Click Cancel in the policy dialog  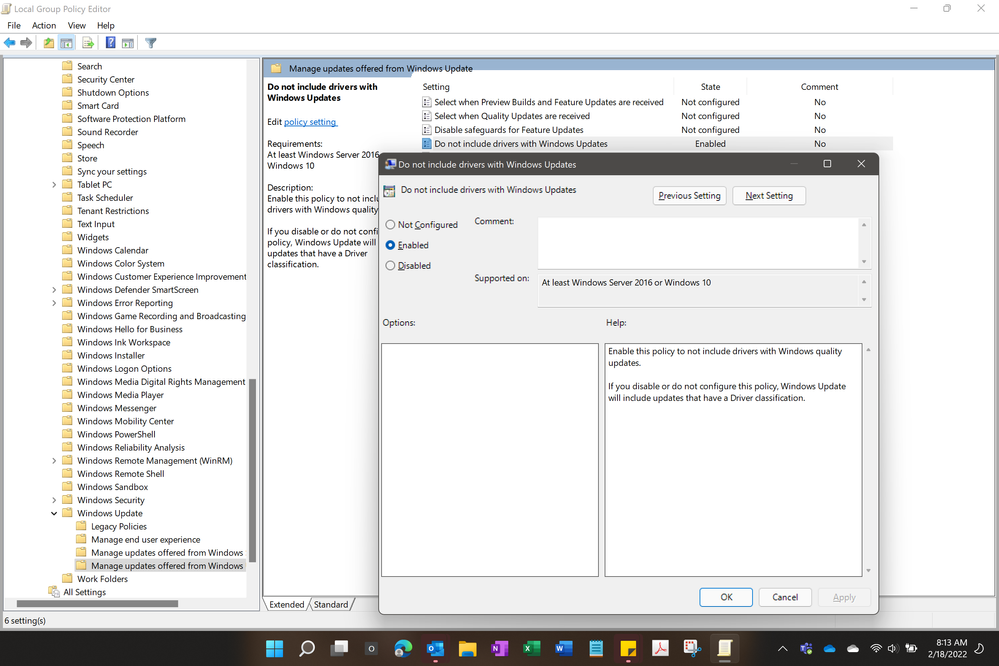(x=785, y=597)
